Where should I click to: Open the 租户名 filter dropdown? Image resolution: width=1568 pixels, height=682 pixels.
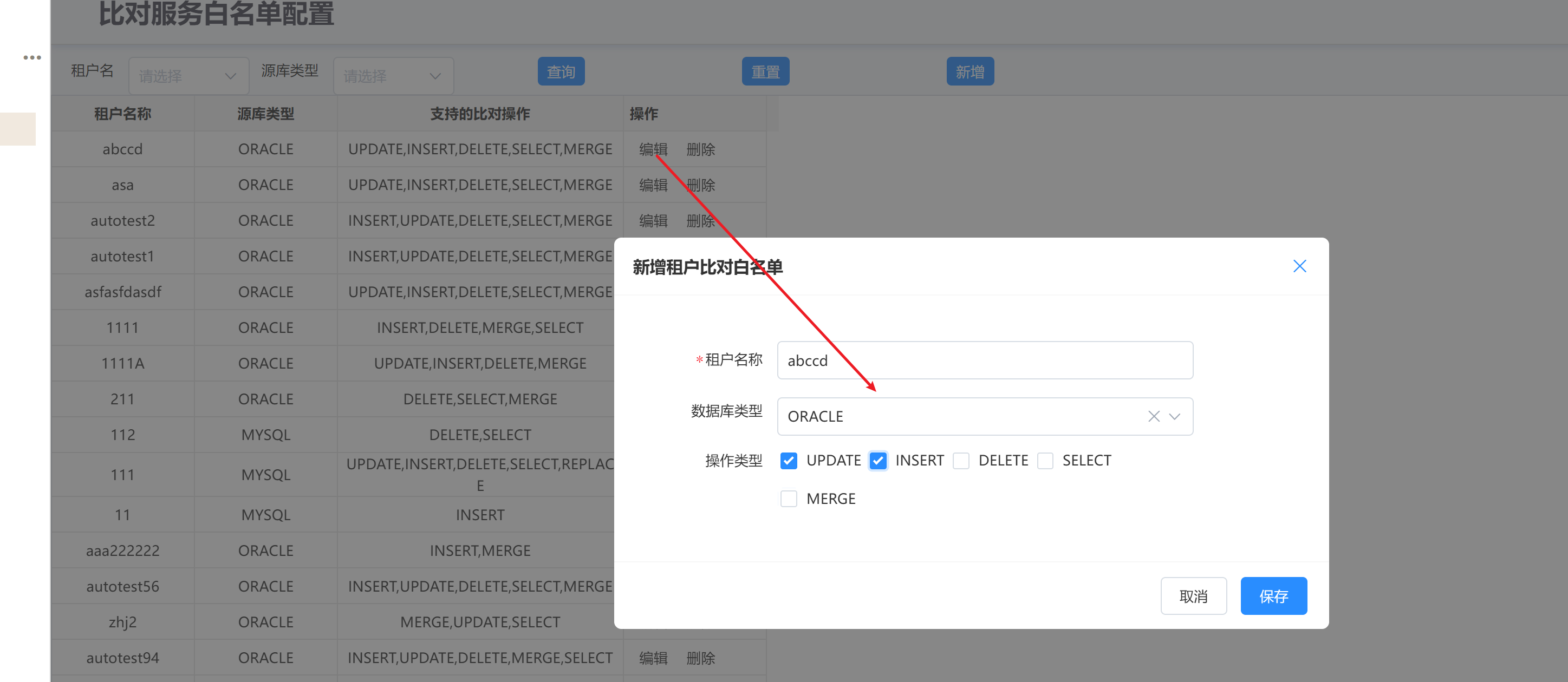tap(188, 76)
